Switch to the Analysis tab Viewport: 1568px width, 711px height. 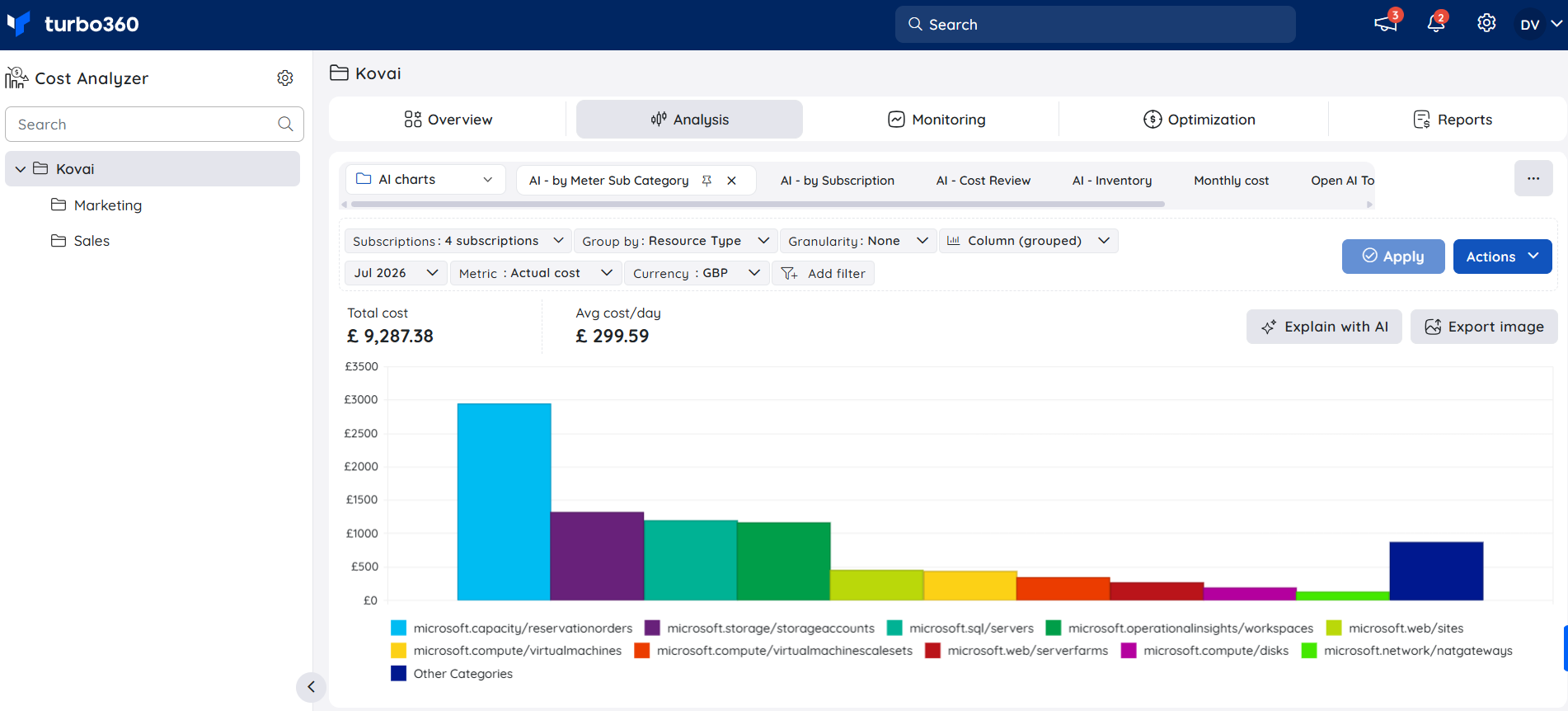(689, 120)
